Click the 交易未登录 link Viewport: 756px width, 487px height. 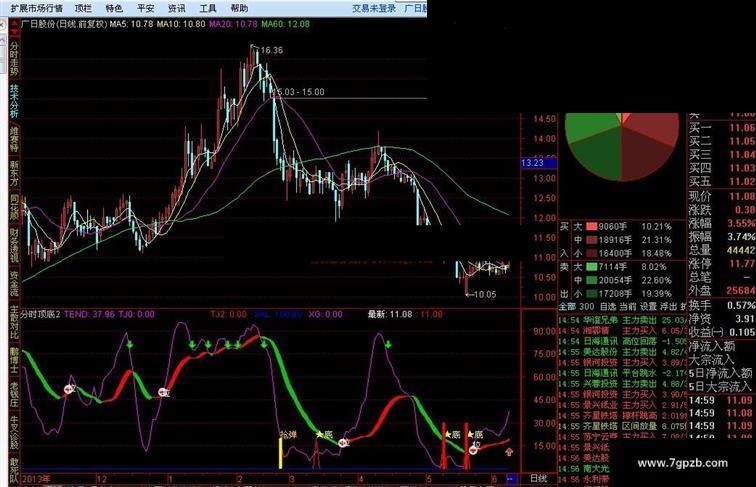coord(374,8)
